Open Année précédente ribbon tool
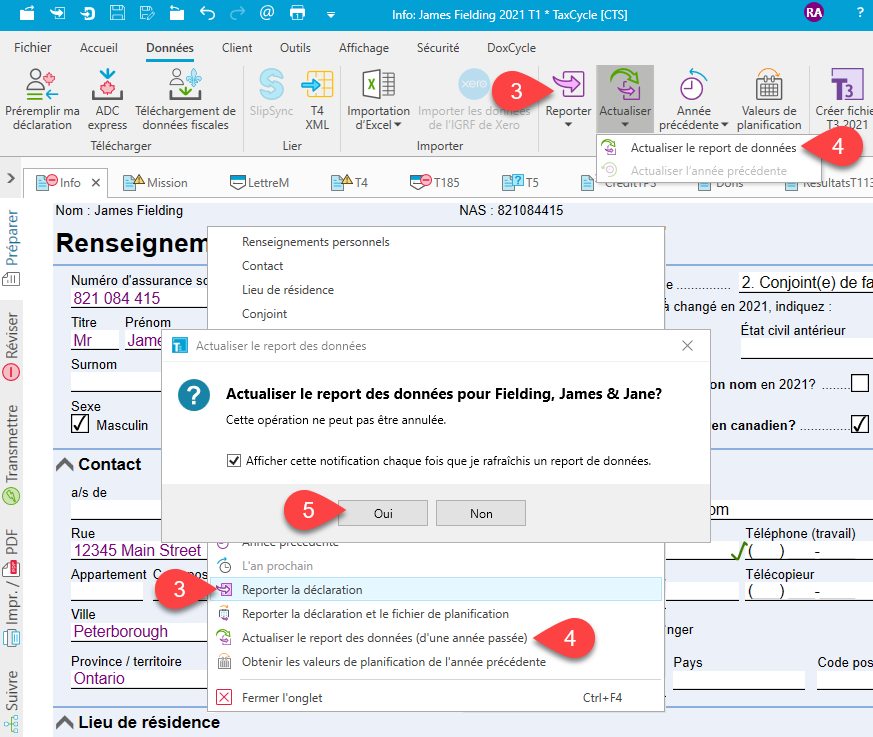Viewport: 873px width, 737px height. point(693,100)
